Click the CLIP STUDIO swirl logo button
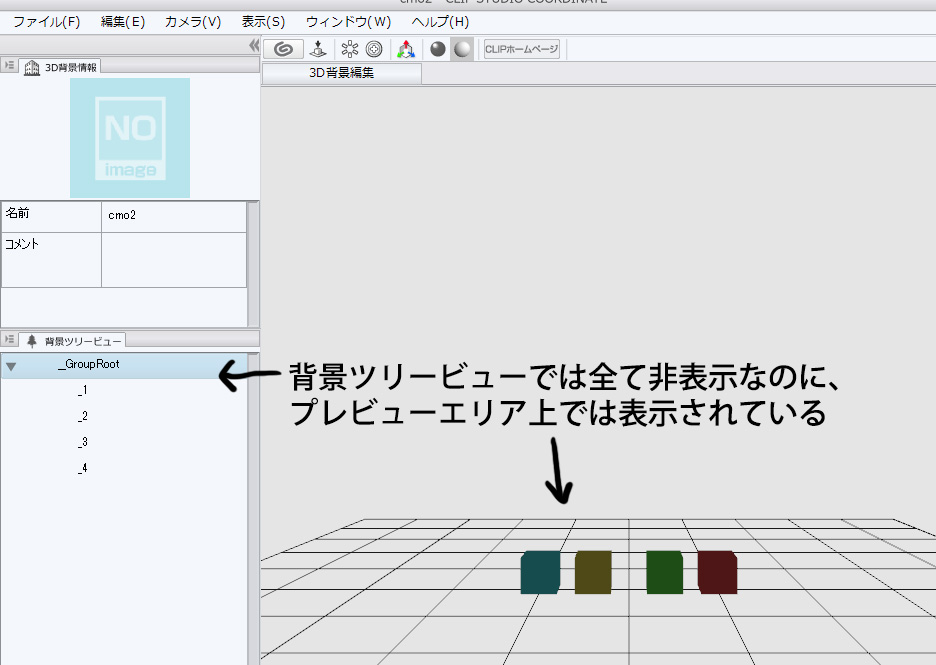Image resolution: width=936 pixels, height=665 pixels. [284, 49]
